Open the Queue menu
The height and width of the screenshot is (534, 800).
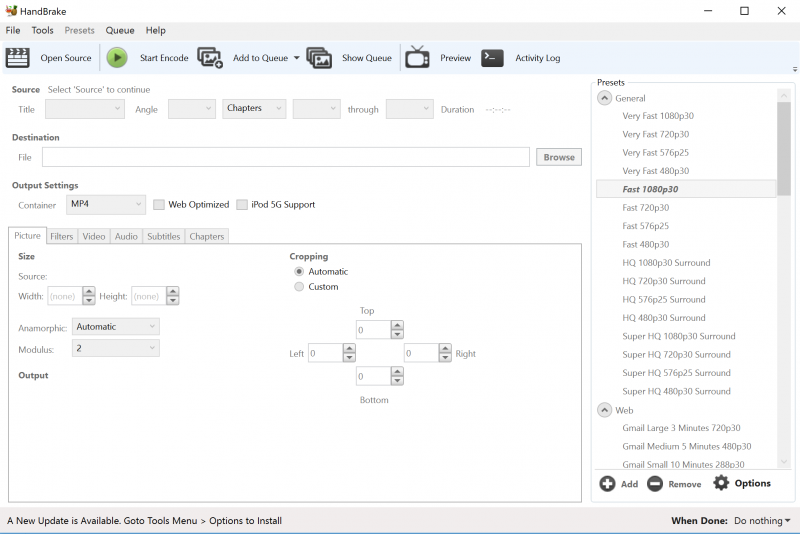click(120, 31)
